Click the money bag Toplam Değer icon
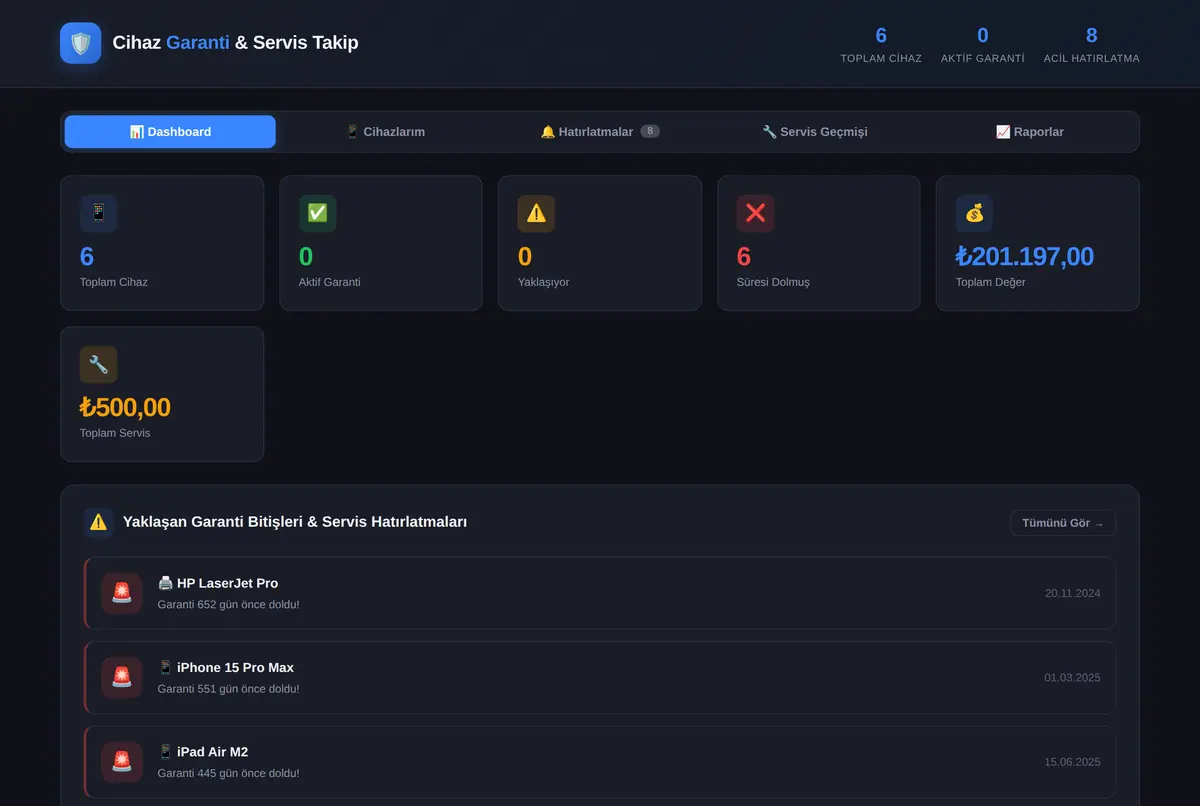Viewport: 1200px width, 806px height. click(974, 213)
